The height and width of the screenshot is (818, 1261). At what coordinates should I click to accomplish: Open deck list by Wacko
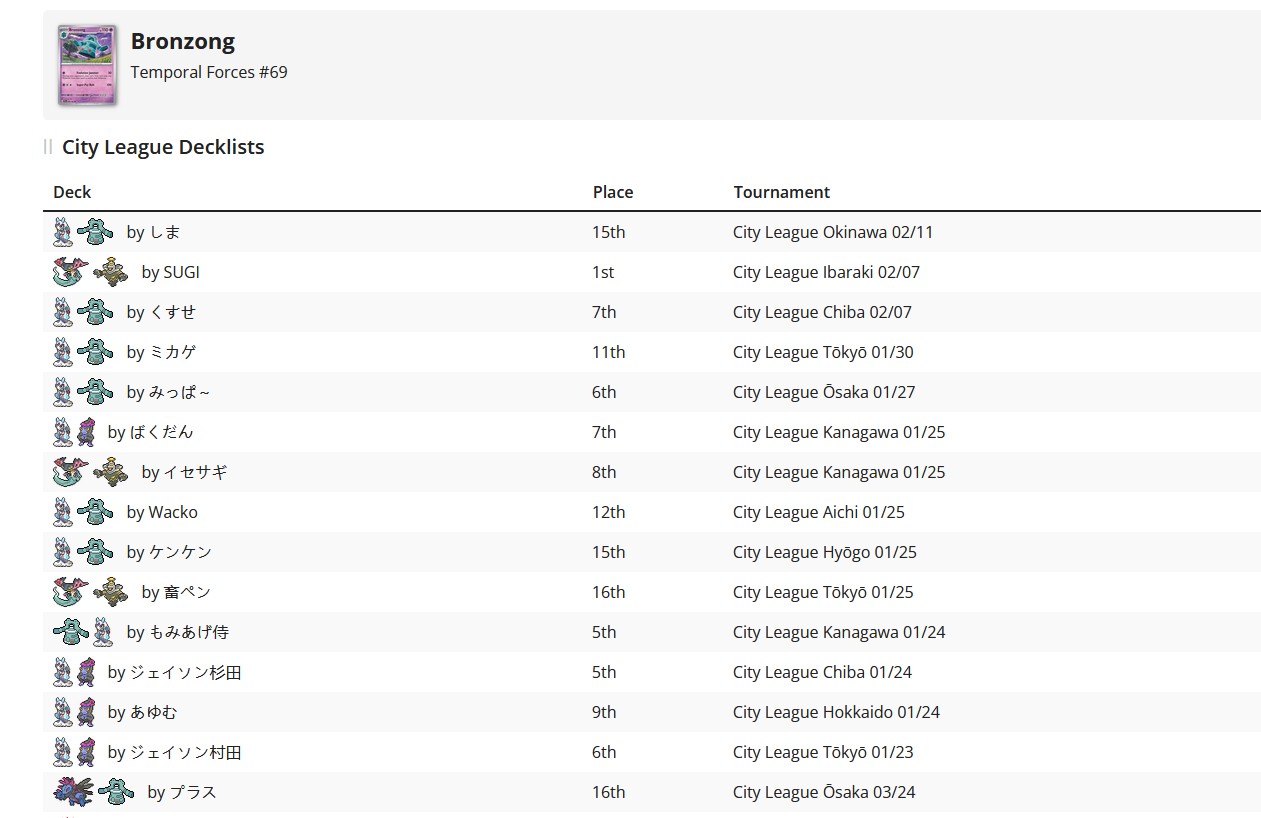click(x=163, y=512)
